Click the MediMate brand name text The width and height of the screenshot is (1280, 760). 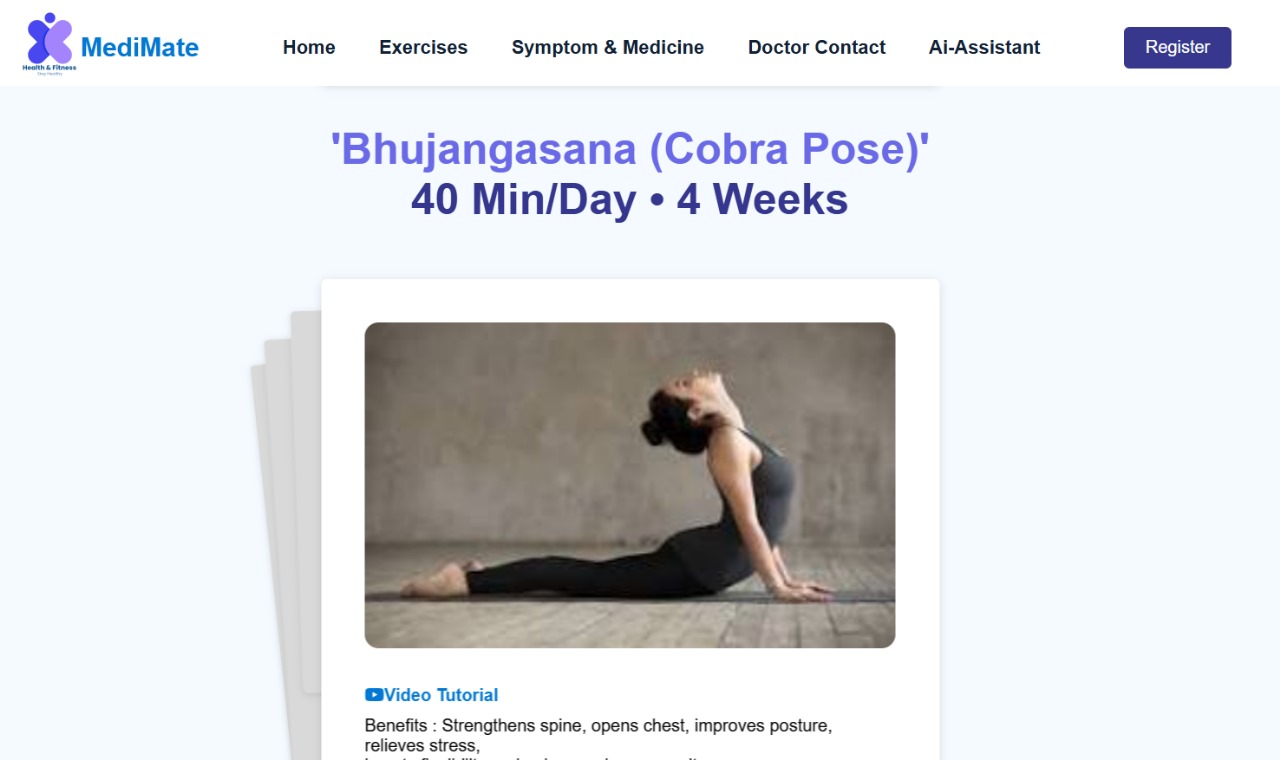tap(140, 47)
